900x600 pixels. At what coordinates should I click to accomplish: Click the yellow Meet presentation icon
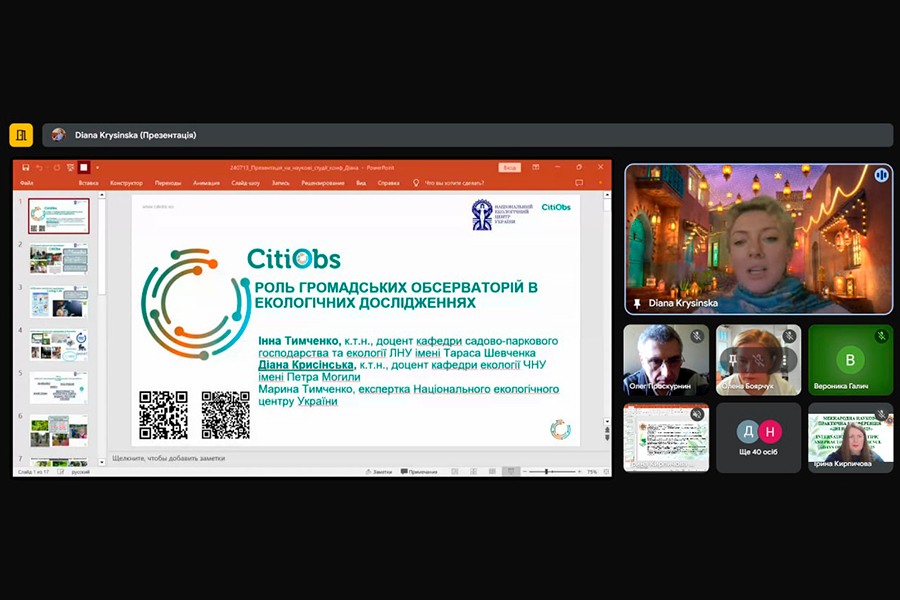click(x=21, y=135)
